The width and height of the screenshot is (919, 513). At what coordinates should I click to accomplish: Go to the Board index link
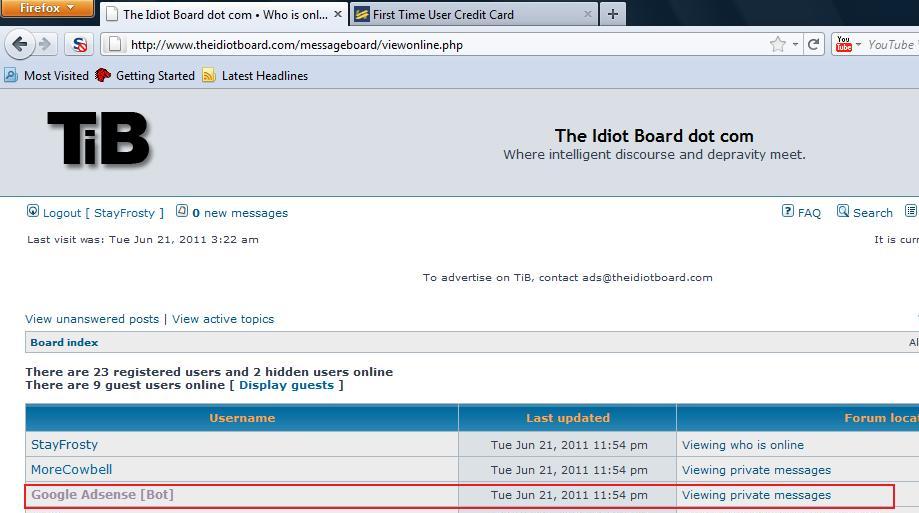pos(64,342)
